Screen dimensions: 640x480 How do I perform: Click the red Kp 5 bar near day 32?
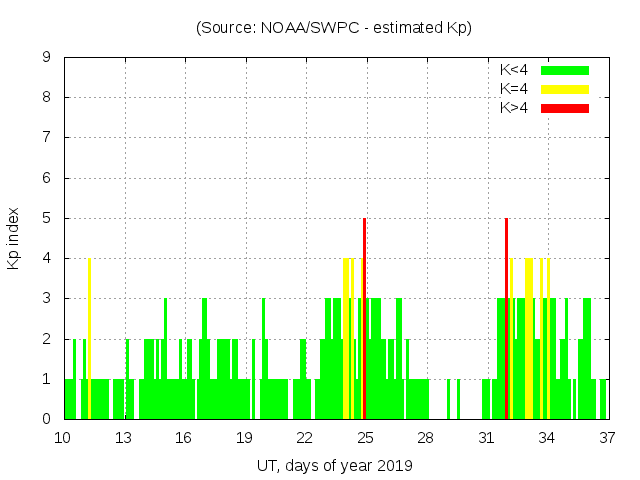tap(506, 320)
